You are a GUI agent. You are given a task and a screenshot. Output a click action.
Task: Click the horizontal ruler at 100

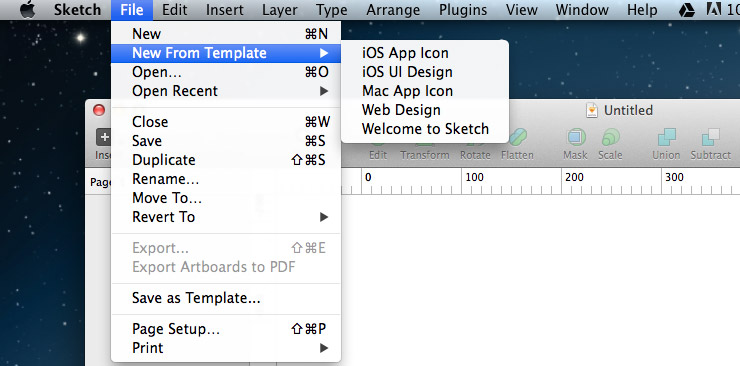(475, 177)
